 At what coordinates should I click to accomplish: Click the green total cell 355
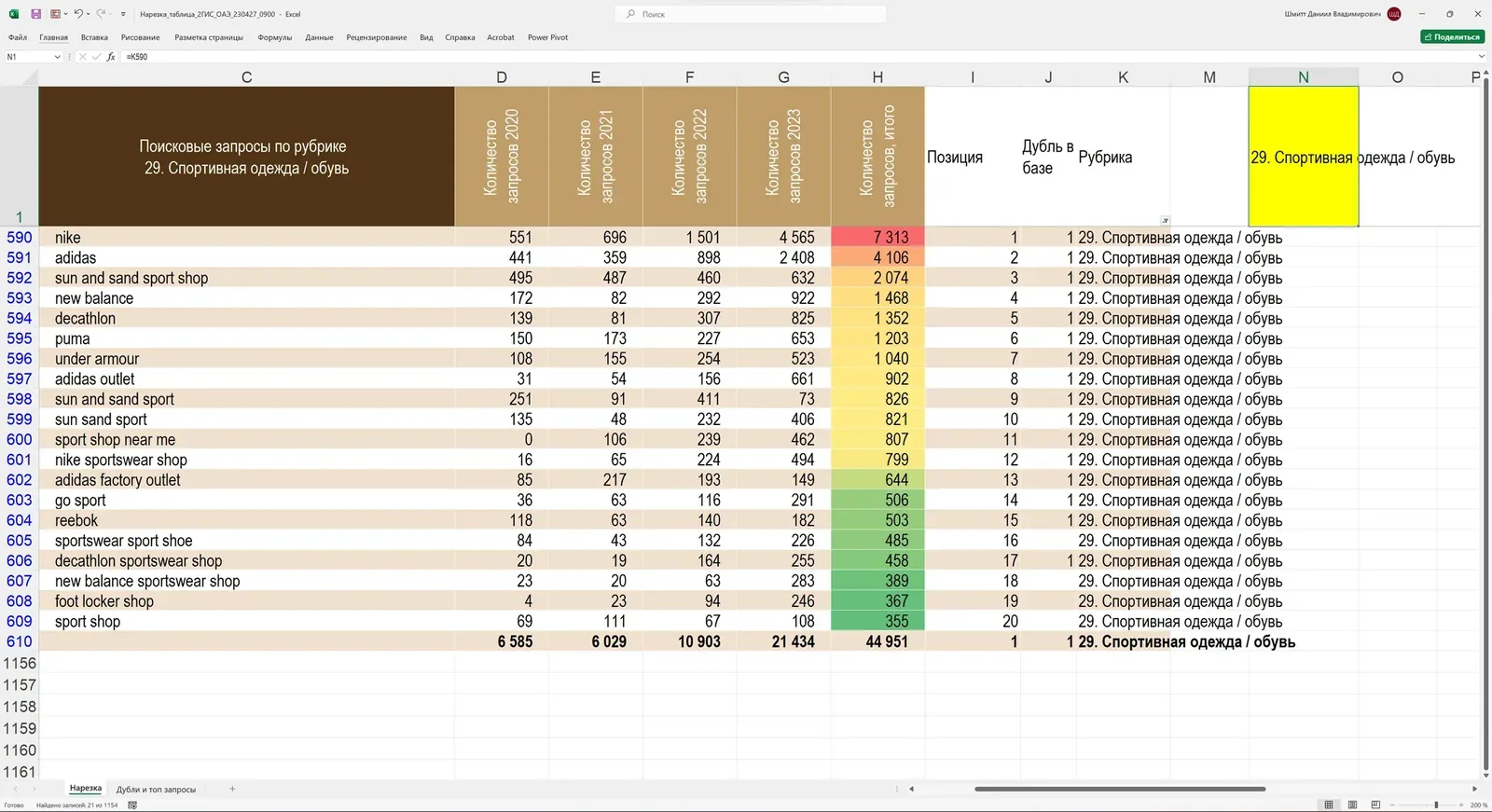[x=877, y=622]
